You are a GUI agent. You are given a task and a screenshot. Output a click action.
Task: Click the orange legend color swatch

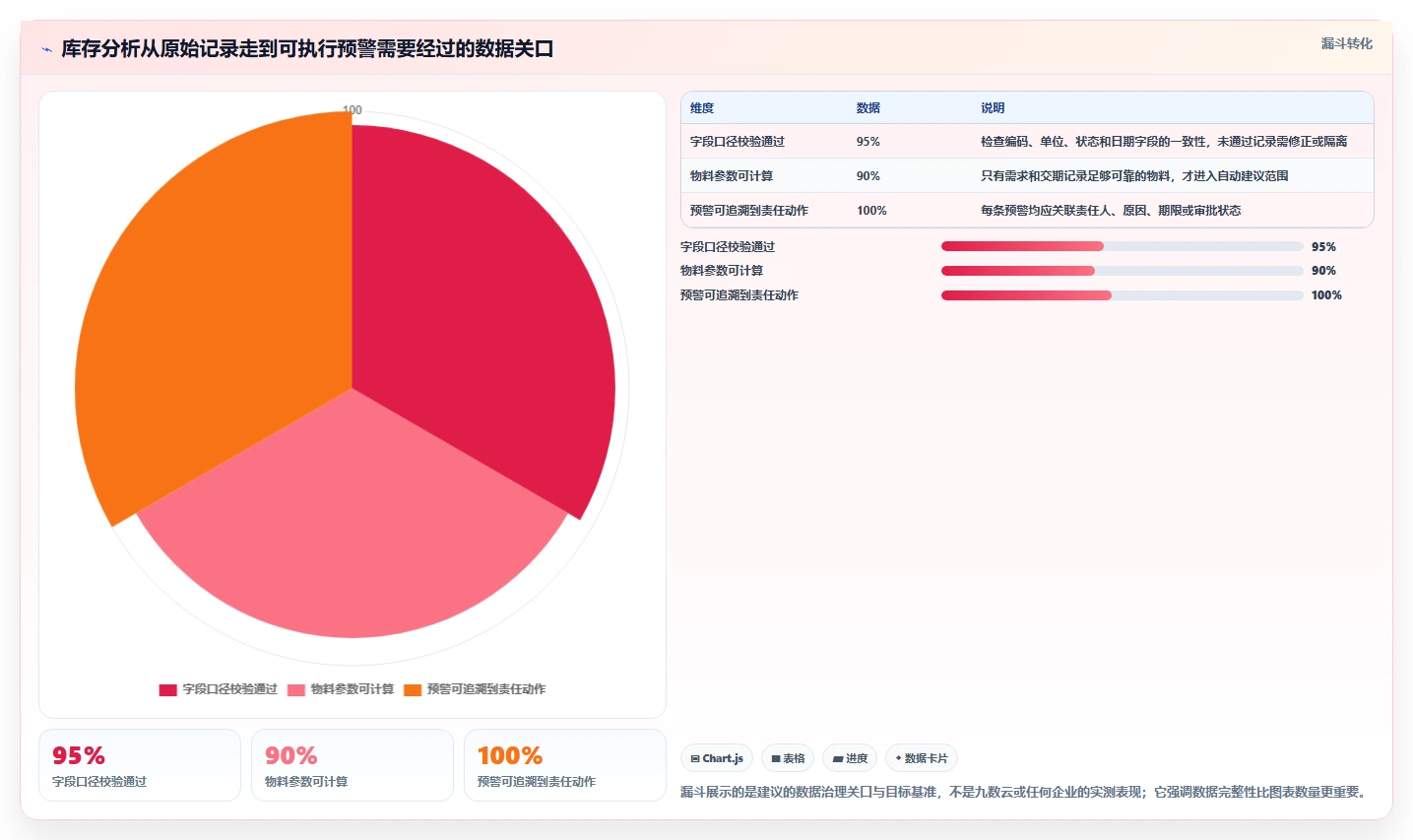(413, 689)
